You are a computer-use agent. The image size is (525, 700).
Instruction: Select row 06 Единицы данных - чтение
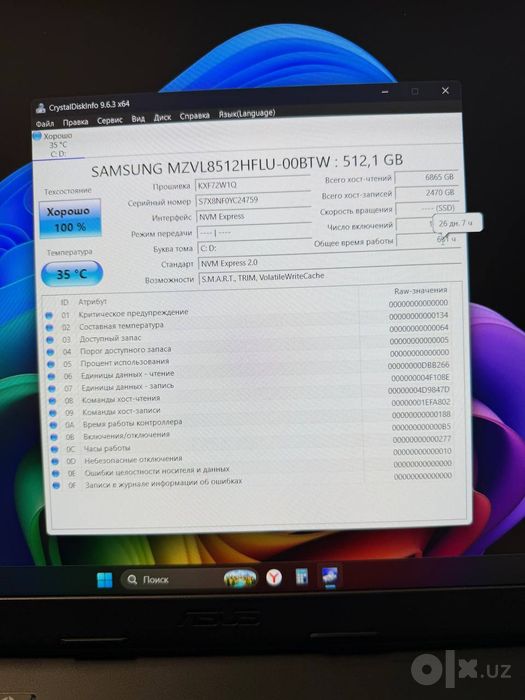(x=250, y=371)
